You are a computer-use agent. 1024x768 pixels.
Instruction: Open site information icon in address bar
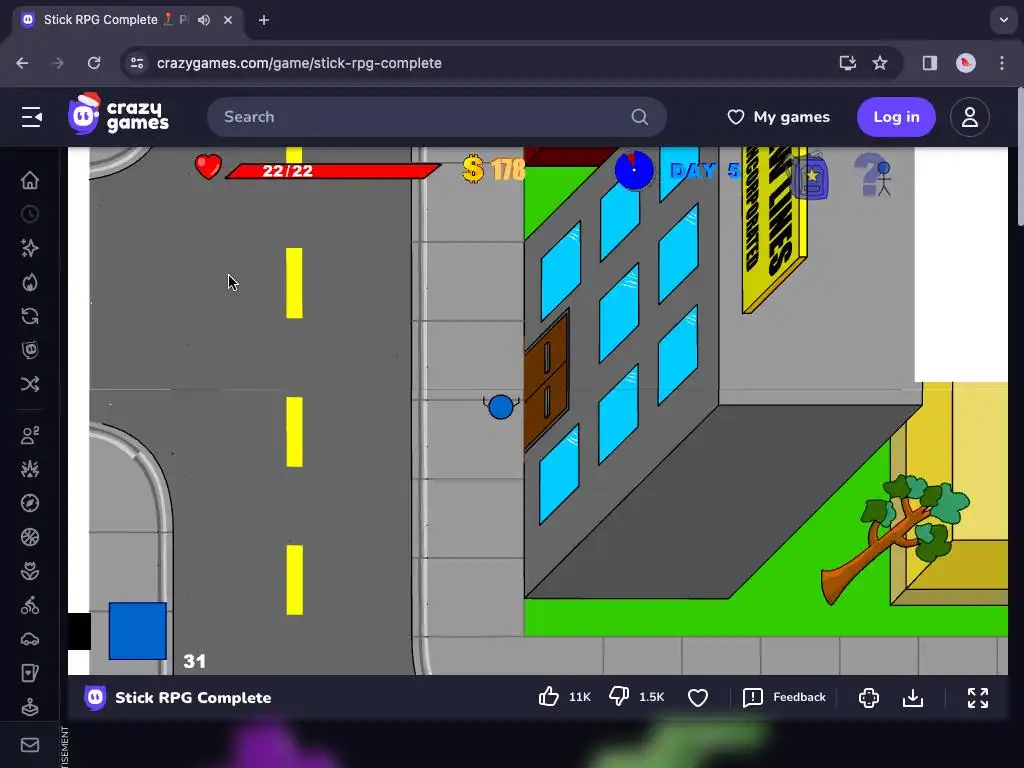point(137,63)
